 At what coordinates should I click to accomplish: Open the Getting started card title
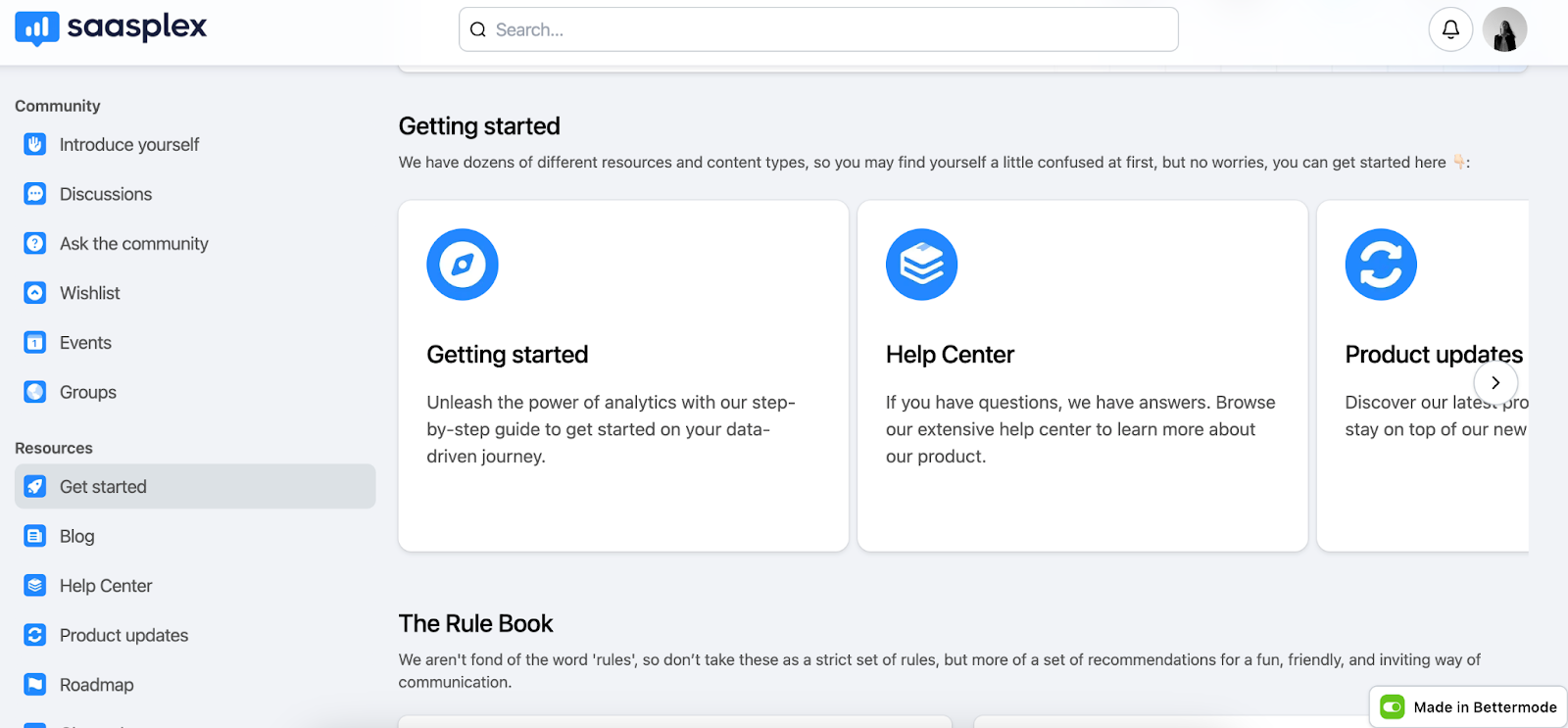pos(508,355)
